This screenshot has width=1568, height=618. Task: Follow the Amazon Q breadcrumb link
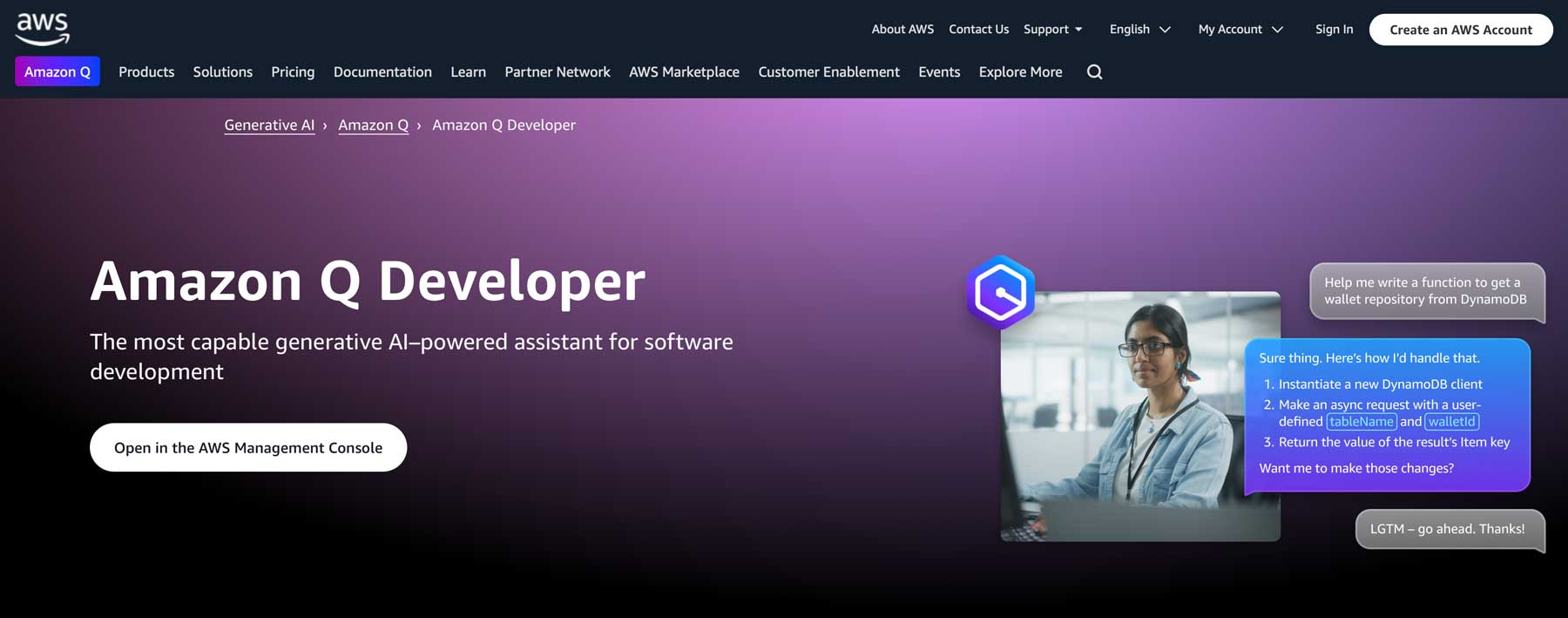[x=373, y=125]
